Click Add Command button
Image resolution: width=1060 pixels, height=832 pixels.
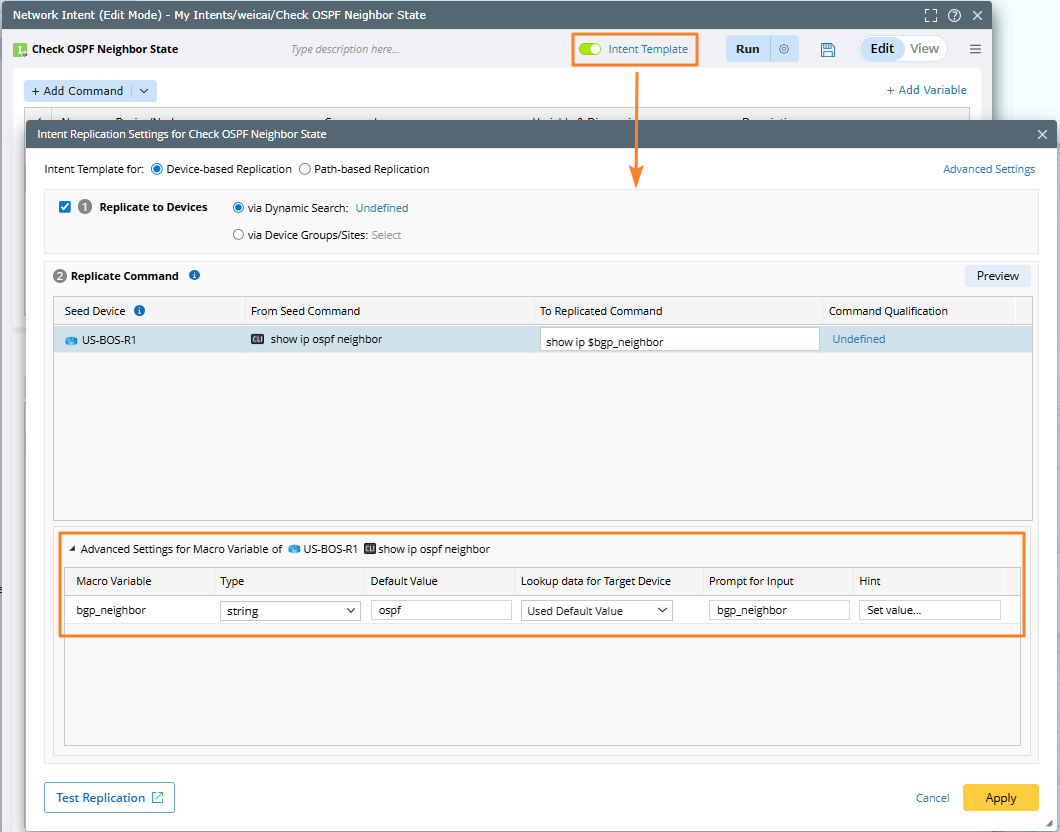(77, 91)
